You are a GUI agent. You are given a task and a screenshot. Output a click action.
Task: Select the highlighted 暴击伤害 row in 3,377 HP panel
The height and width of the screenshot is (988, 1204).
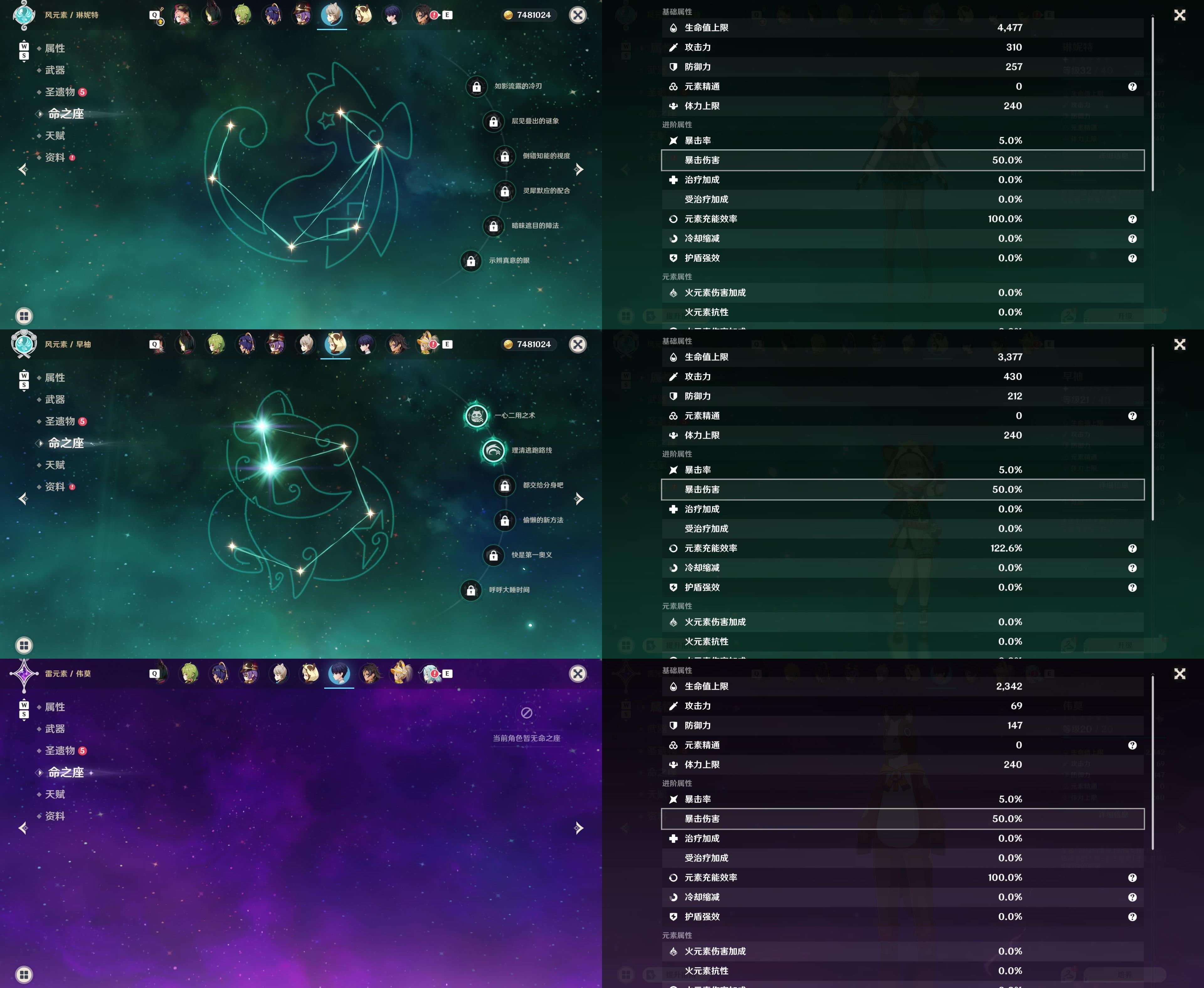[902, 489]
